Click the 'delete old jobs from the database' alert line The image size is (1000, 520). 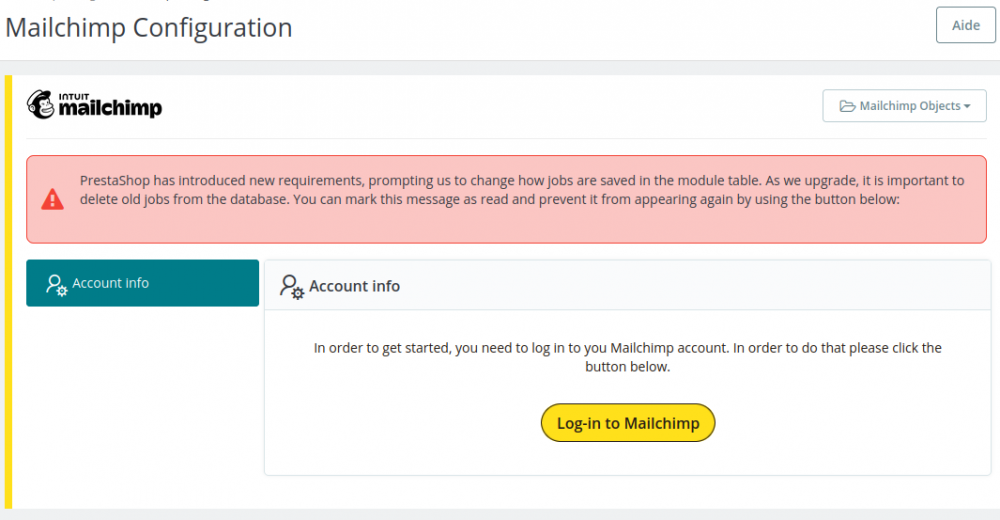(x=490, y=199)
